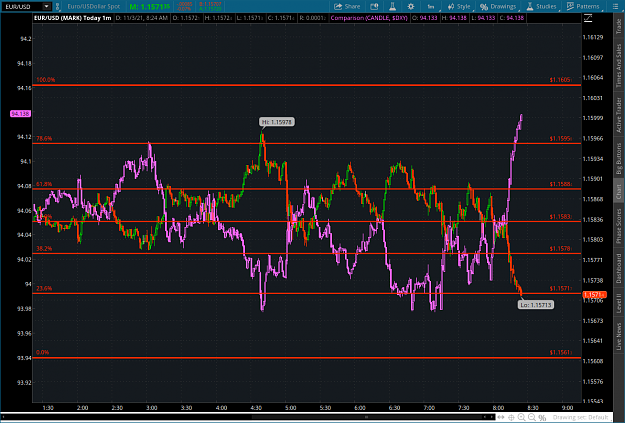Click the crosshair pan icon at bottom

(x=511, y=417)
